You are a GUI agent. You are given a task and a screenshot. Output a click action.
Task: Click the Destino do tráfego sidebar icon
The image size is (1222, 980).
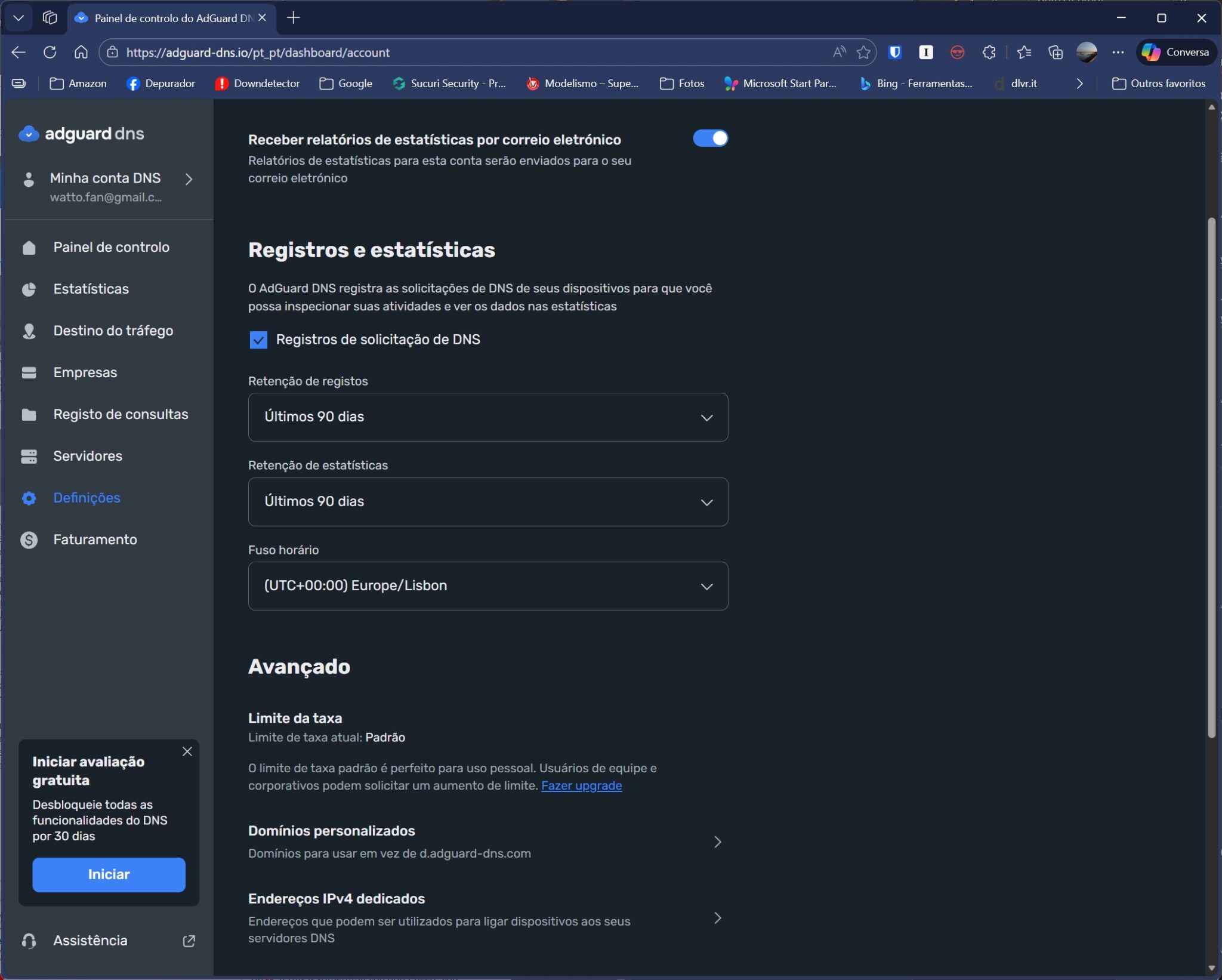[x=29, y=331]
